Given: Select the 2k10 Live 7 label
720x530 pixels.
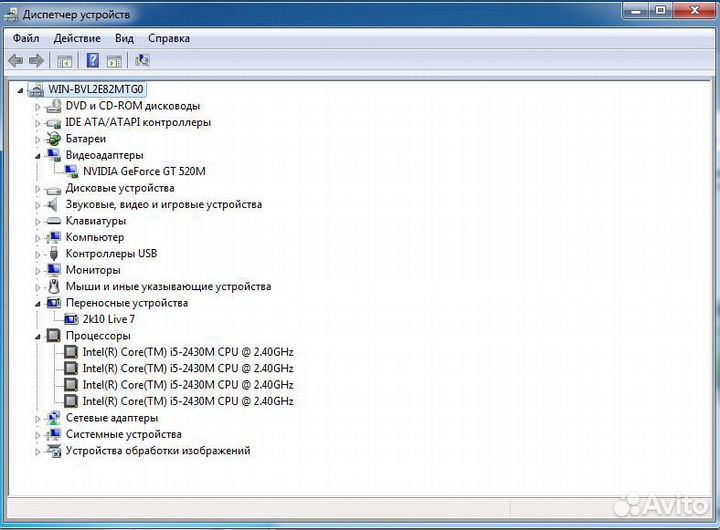Looking at the screenshot, I should pyautogui.click(x=109, y=319).
